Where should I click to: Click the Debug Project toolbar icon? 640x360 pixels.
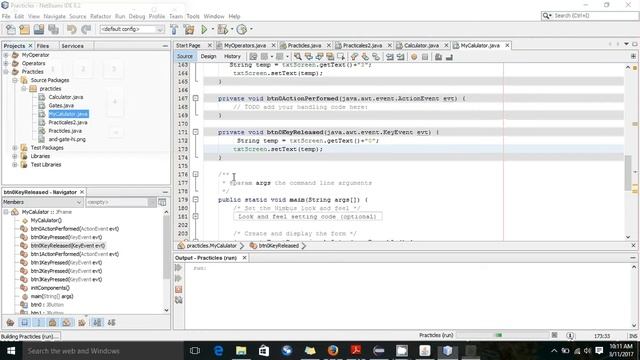pyautogui.click(x=222, y=29)
